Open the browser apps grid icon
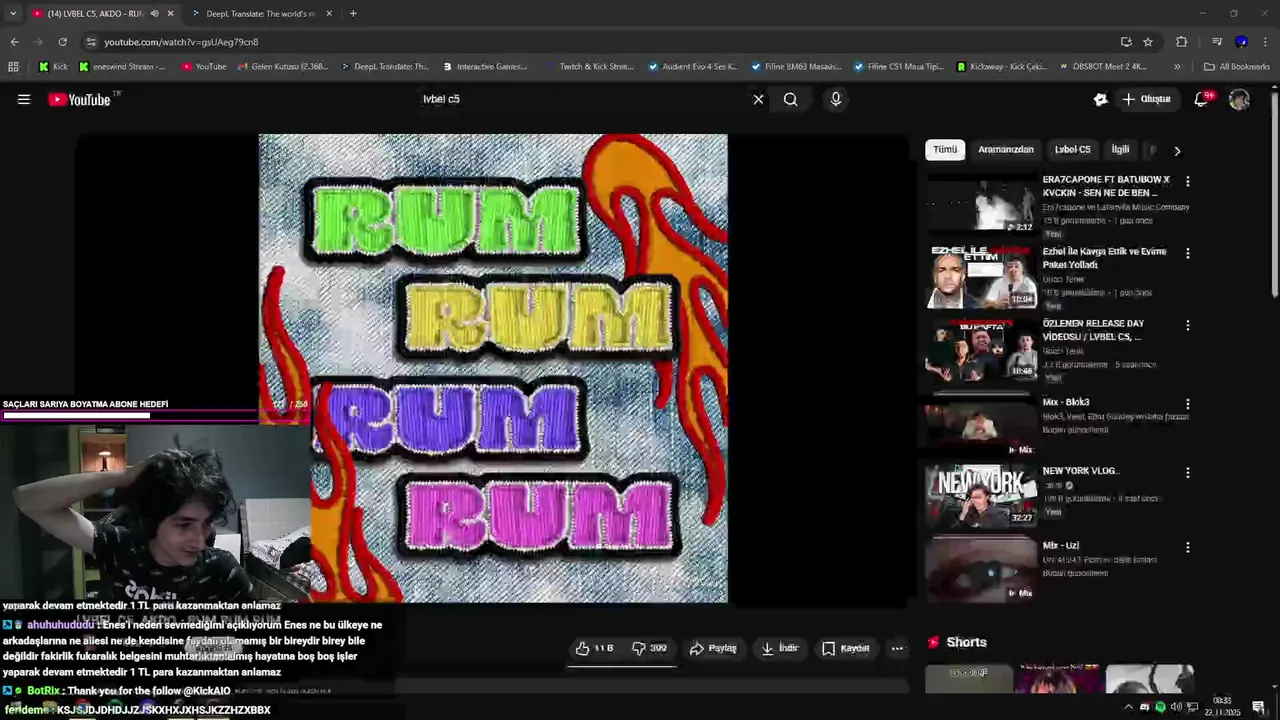This screenshot has width=1280, height=720. tap(13, 67)
